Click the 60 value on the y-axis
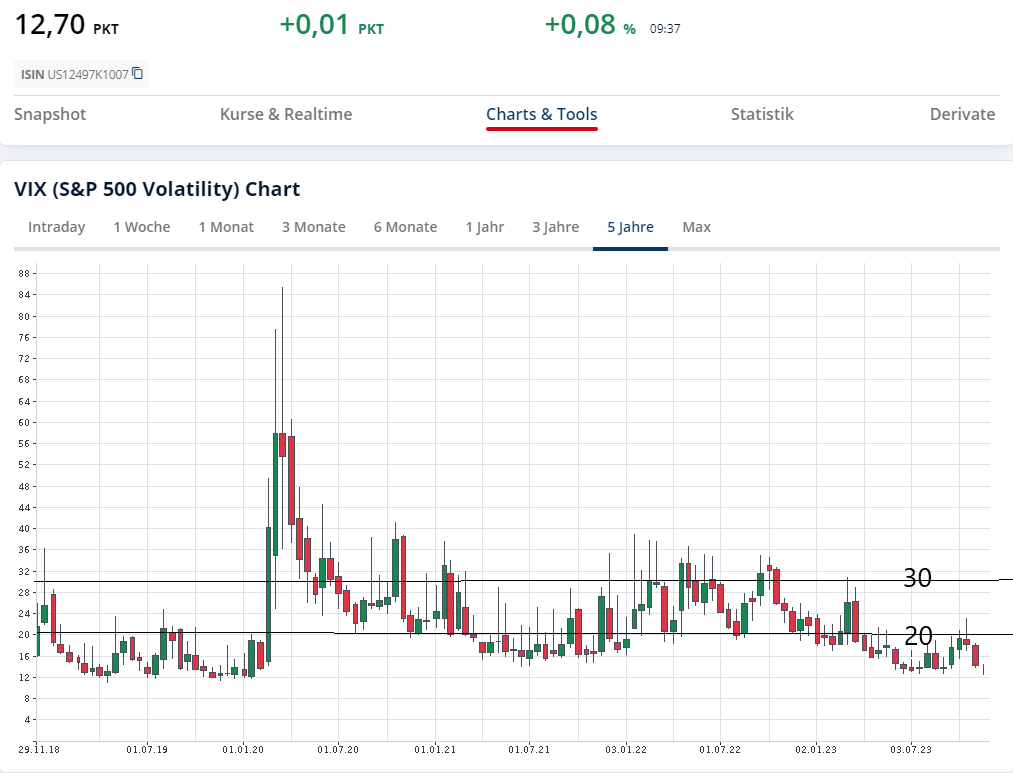Image resolution: width=1013 pixels, height=773 pixels. [24, 423]
